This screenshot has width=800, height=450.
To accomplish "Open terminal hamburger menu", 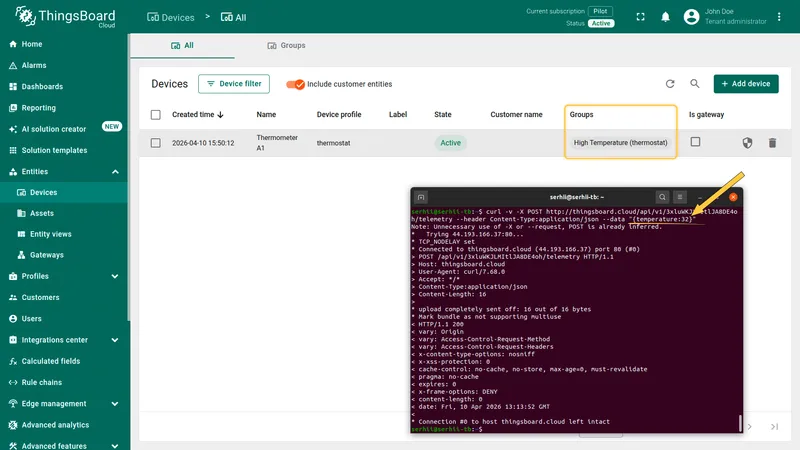I will [x=680, y=197].
